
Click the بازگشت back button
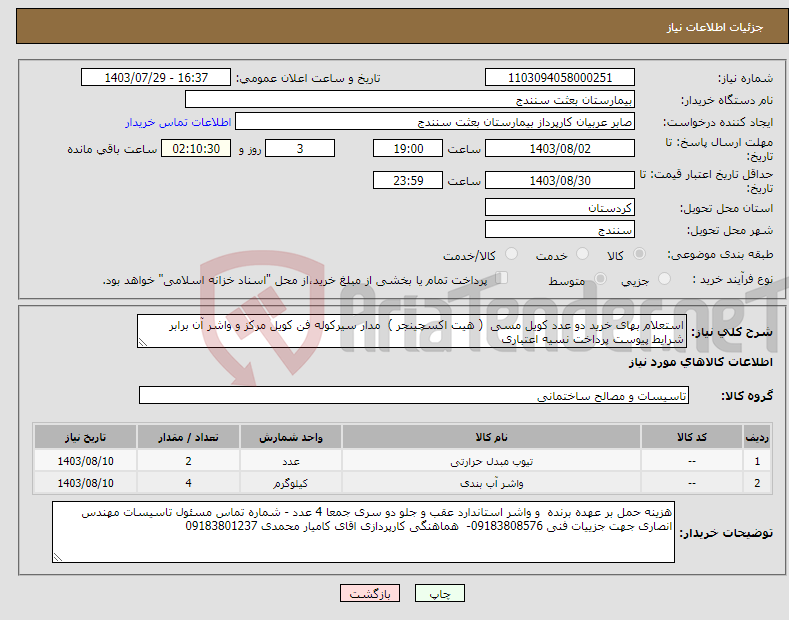pos(370,594)
